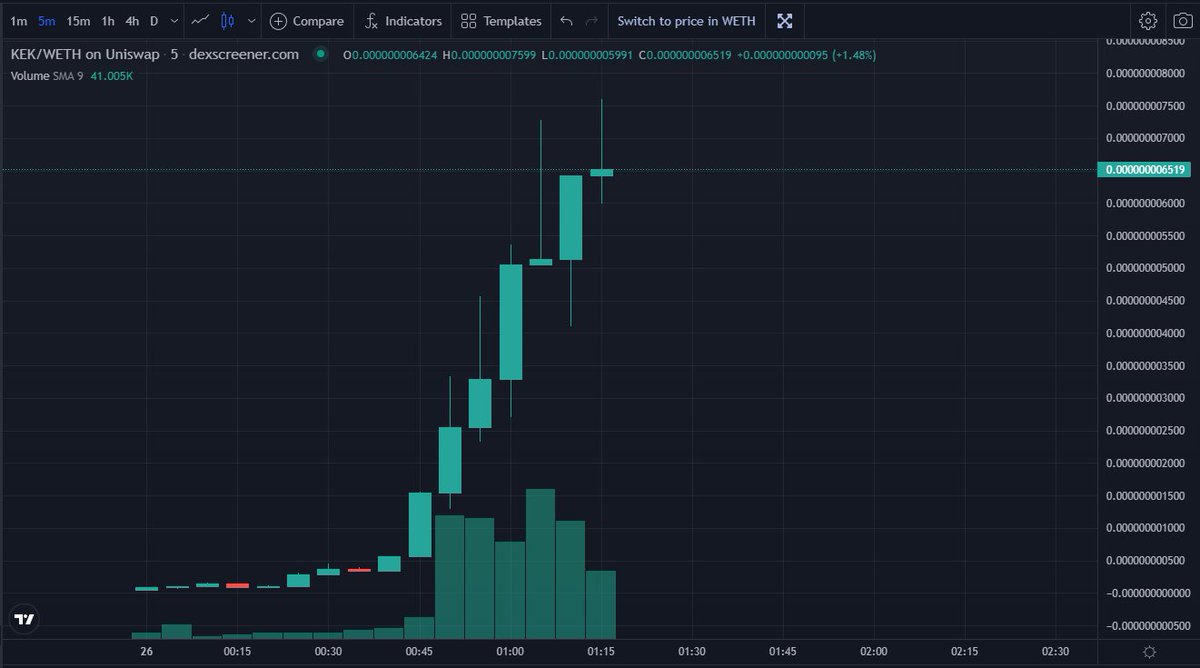Image resolution: width=1200 pixels, height=668 pixels.
Task: Select the D daily timeframe
Action: coord(154,21)
